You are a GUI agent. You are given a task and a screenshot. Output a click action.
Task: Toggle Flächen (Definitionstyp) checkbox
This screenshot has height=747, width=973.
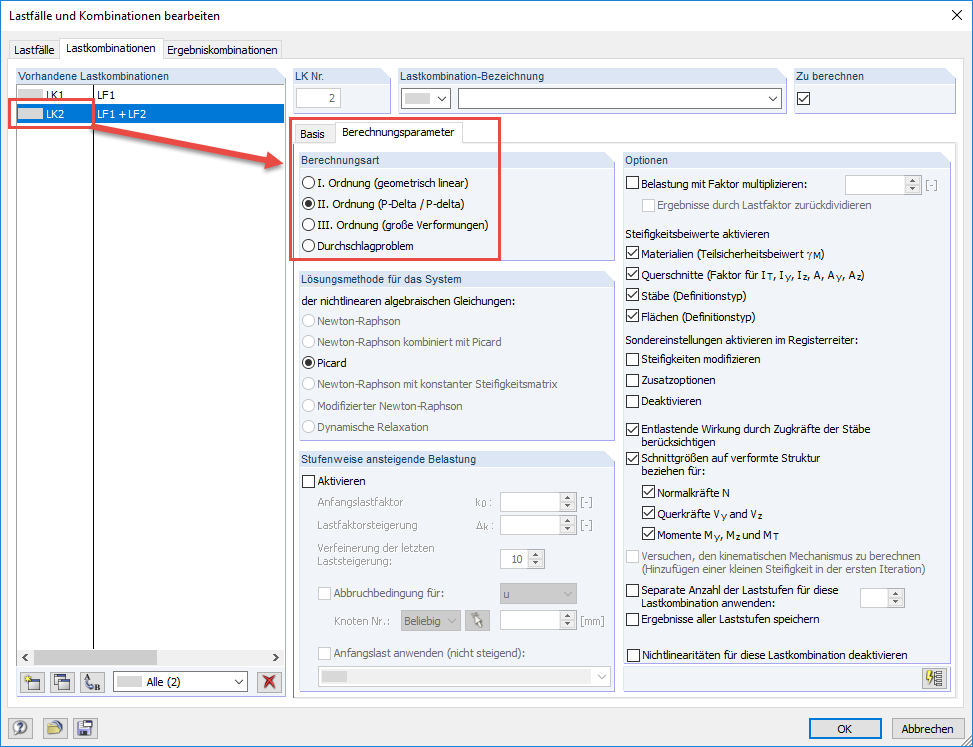pyautogui.click(x=632, y=316)
